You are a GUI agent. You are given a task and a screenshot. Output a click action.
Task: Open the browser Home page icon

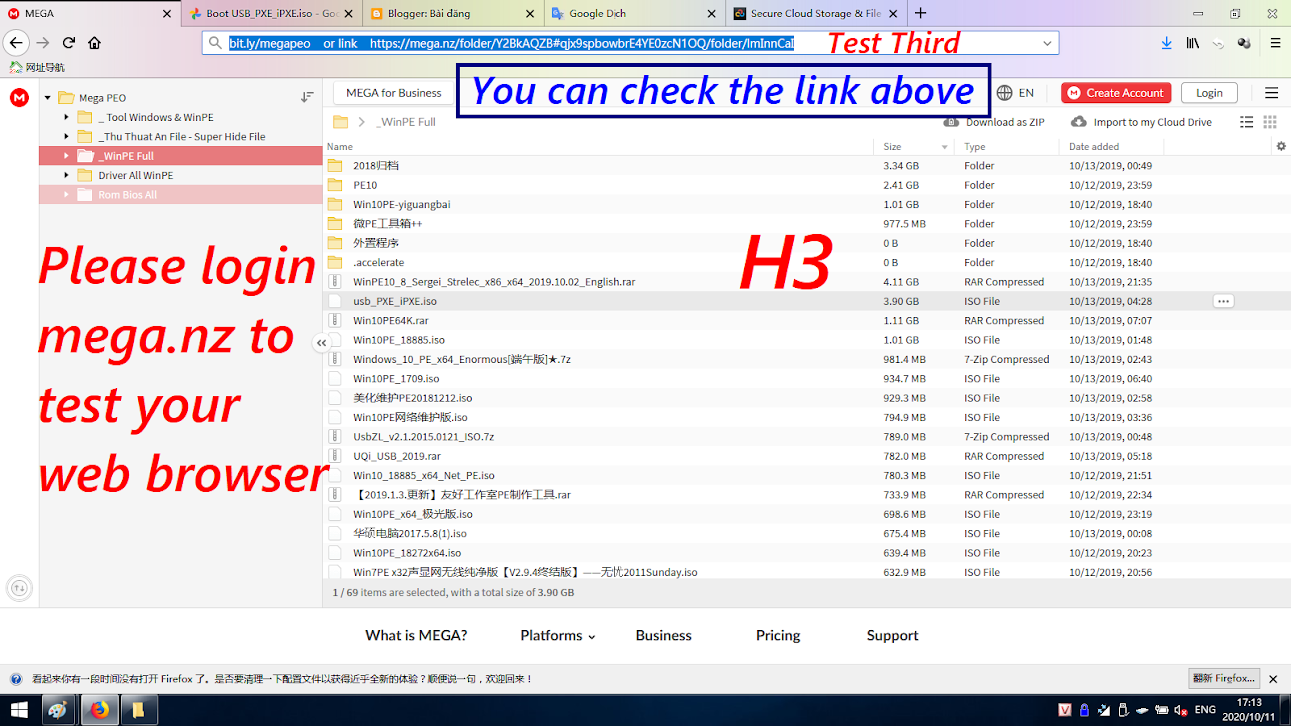coord(95,43)
